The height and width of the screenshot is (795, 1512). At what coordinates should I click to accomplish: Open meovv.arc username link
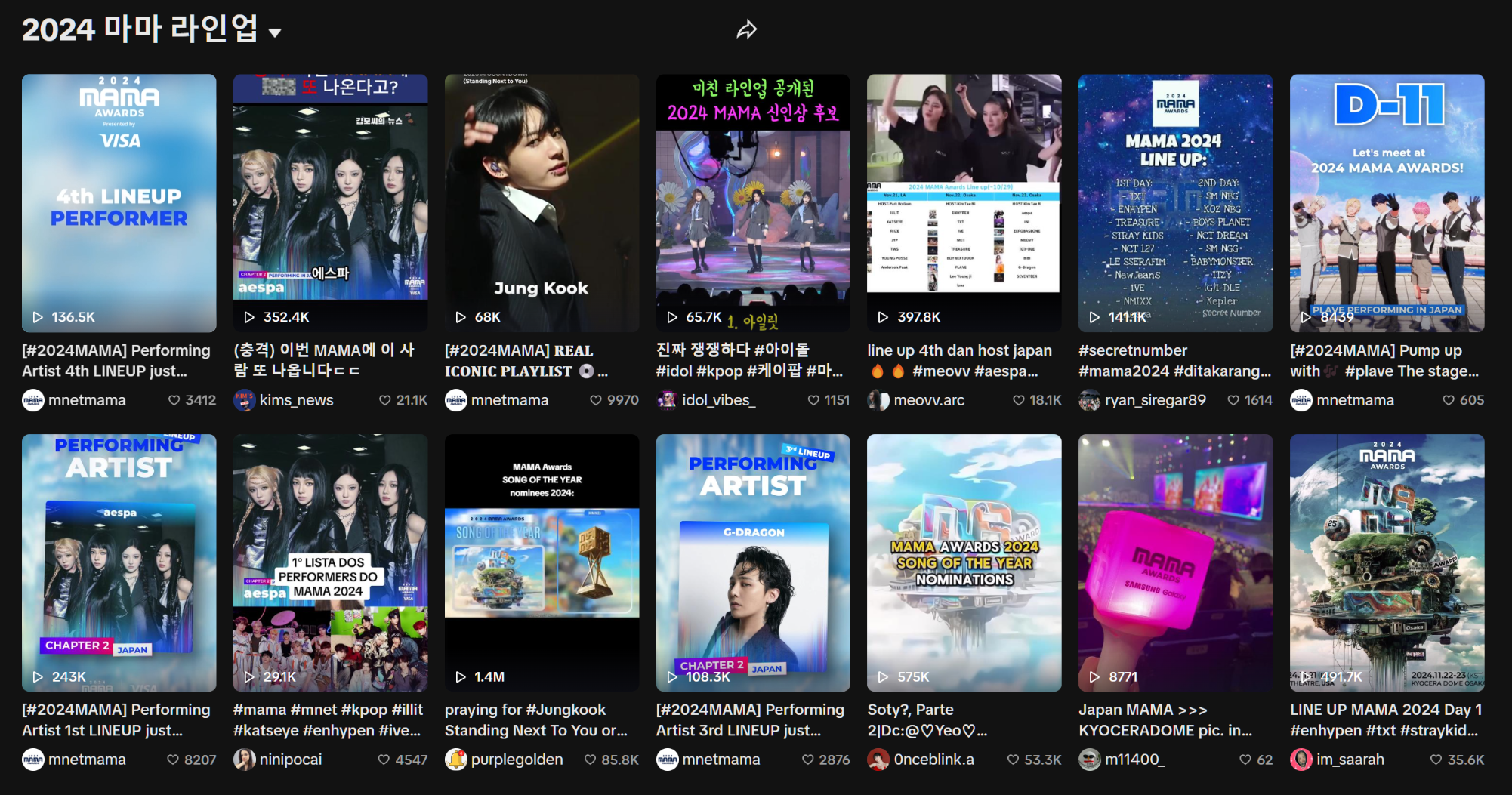click(x=929, y=400)
